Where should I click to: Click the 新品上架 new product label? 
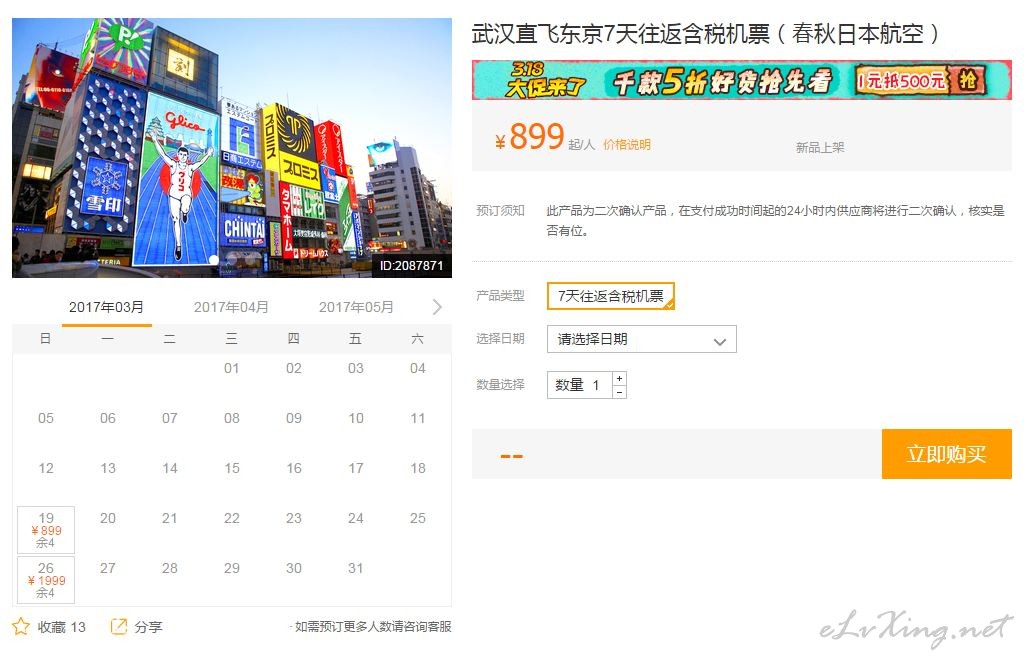point(820,148)
